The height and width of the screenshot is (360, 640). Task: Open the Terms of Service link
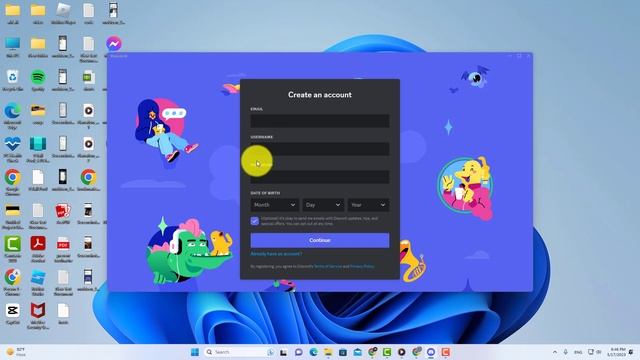pos(328,266)
